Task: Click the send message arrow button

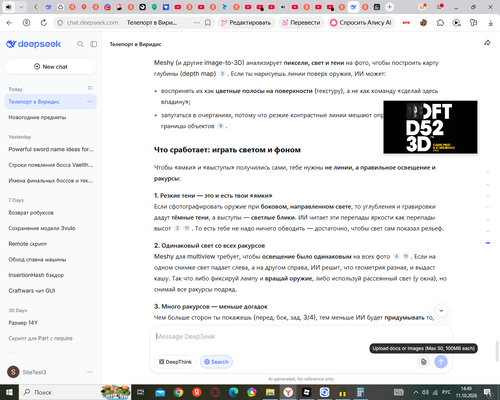Action: click(441, 362)
